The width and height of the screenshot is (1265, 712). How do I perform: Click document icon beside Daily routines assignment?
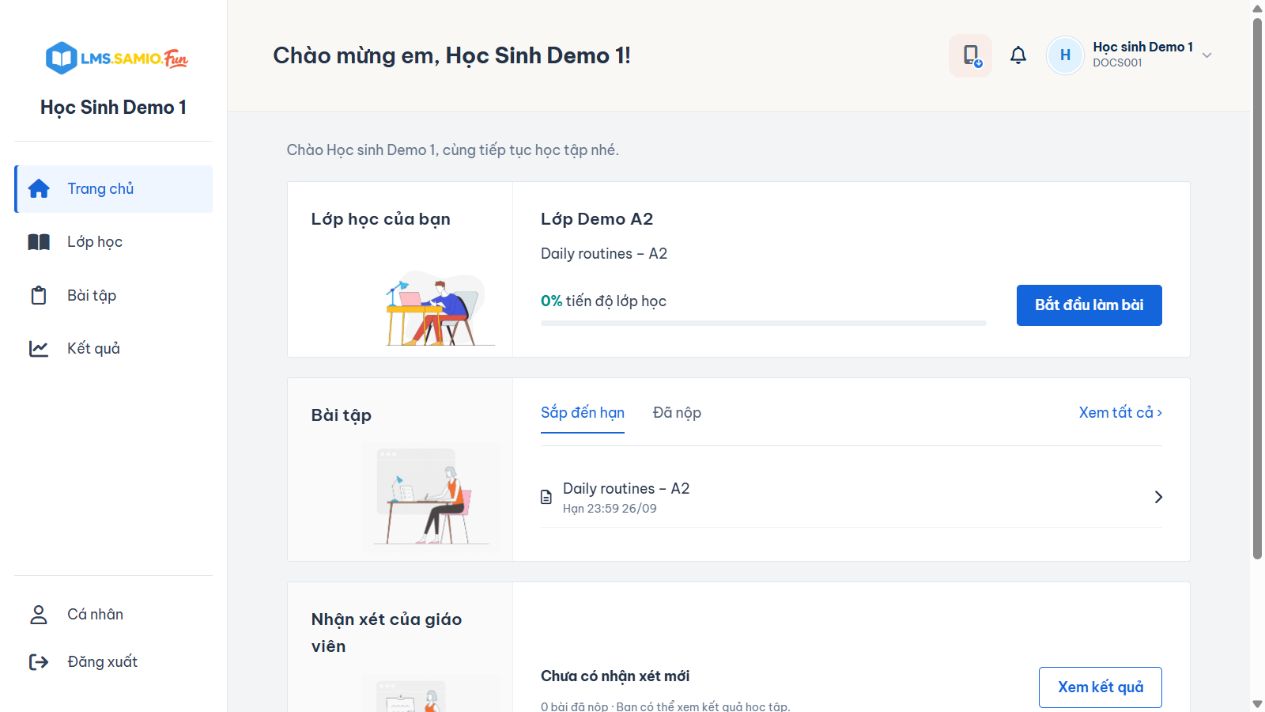coord(546,497)
